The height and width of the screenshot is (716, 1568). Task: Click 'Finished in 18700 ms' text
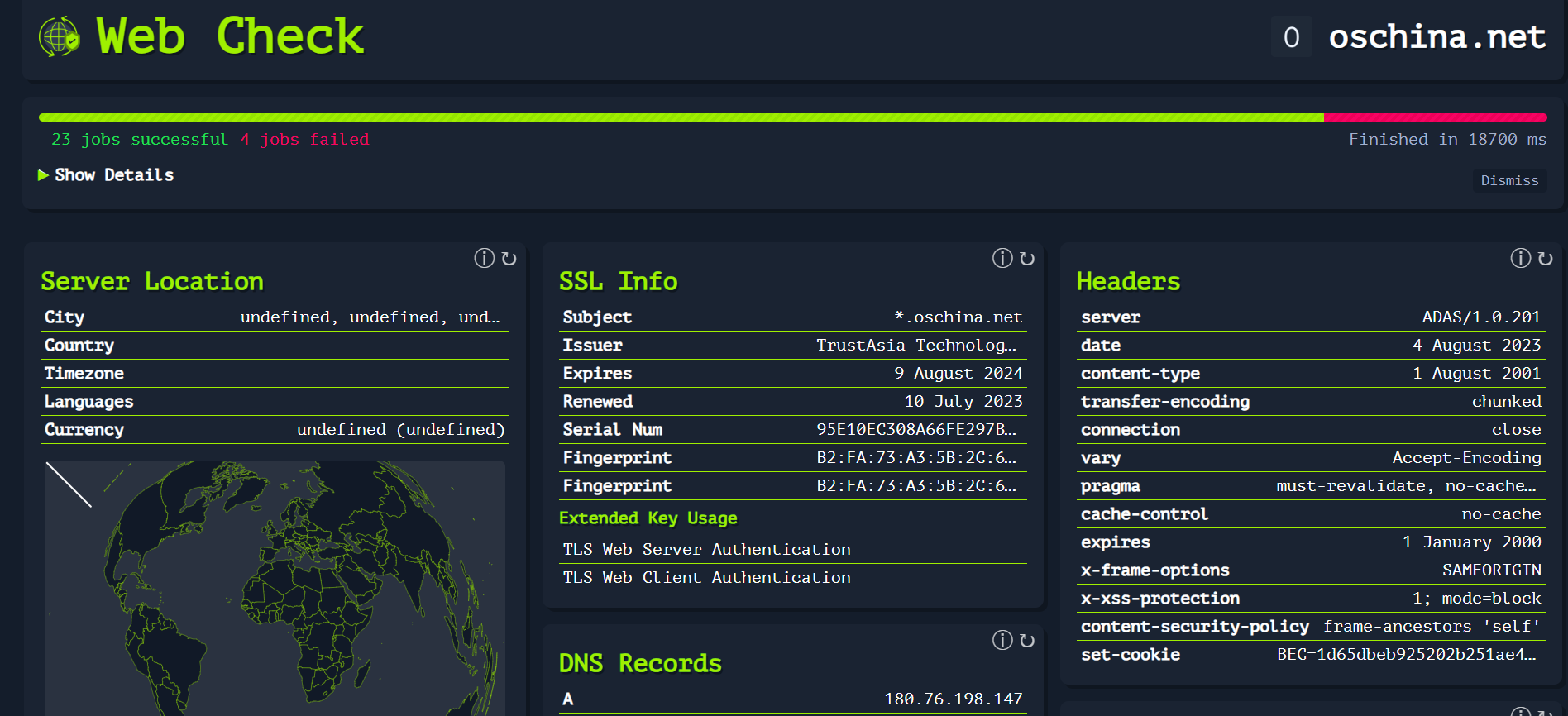pyautogui.click(x=1447, y=140)
